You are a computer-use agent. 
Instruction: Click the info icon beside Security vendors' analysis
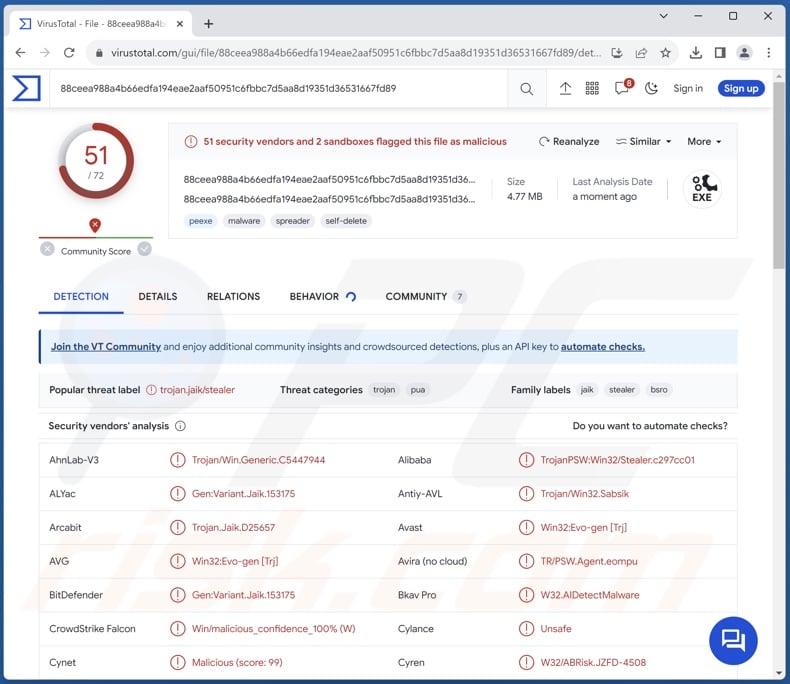(180, 426)
